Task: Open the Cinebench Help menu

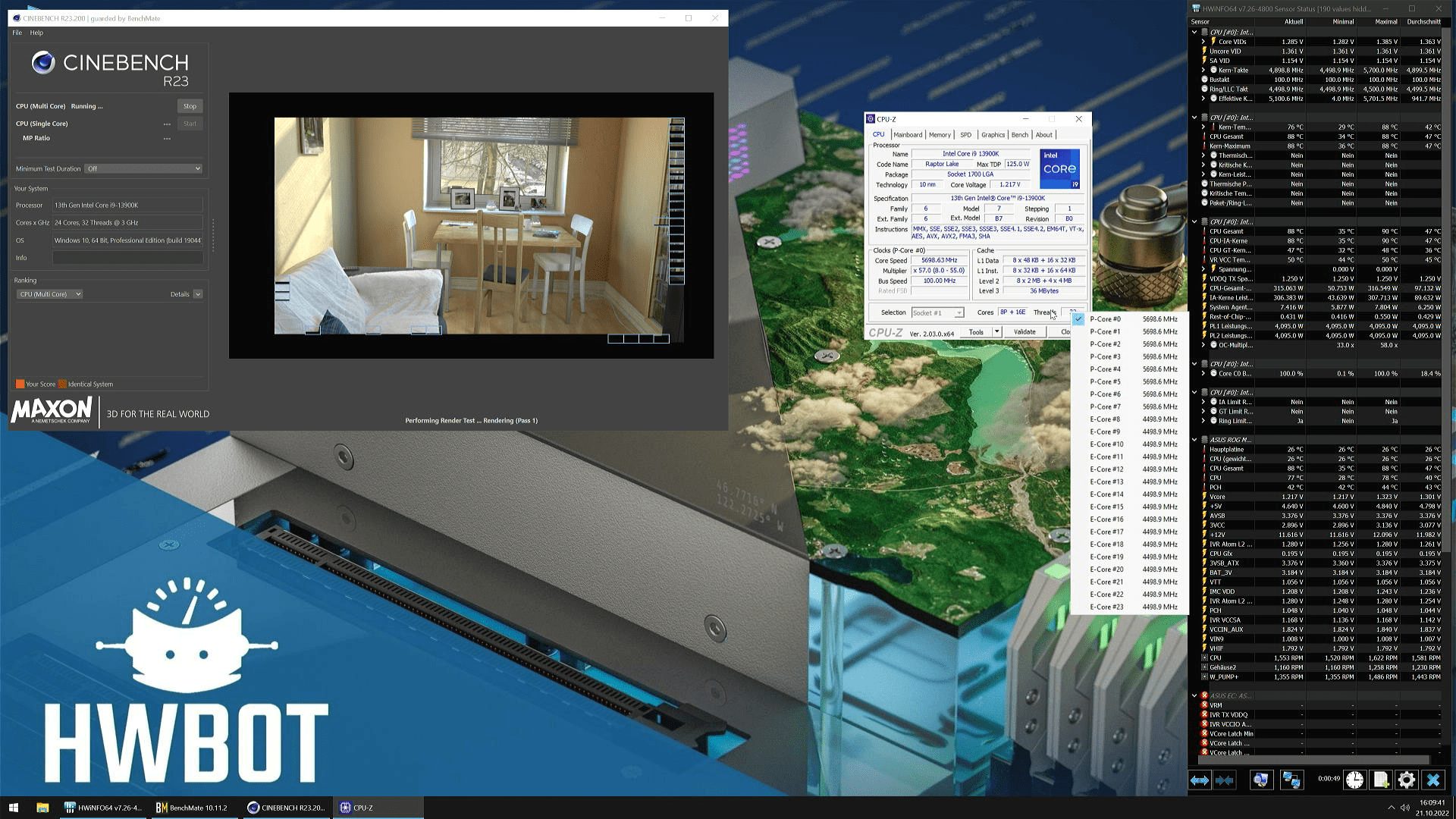Action: point(36,33)
